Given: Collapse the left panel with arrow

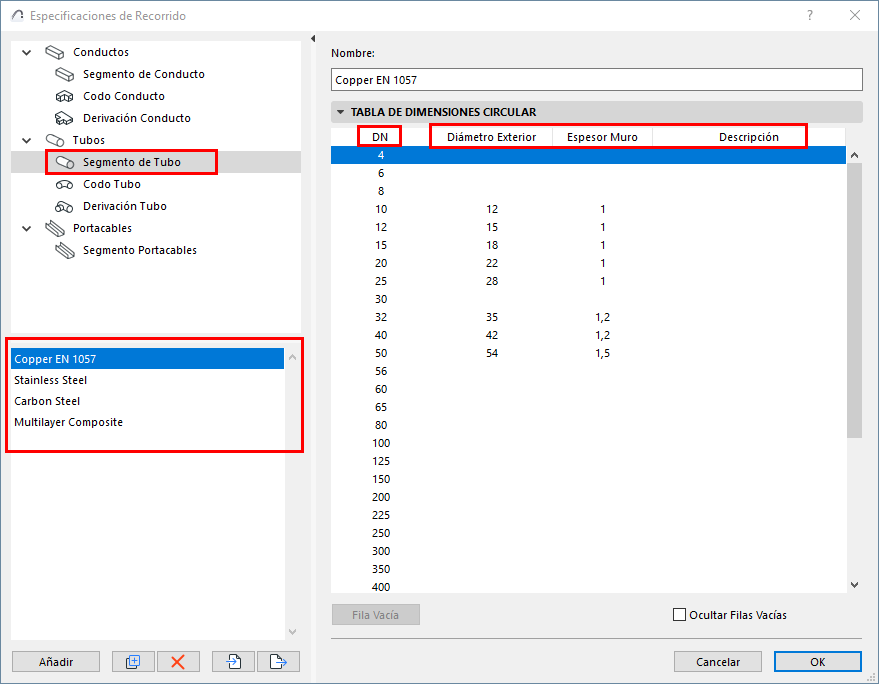Looking at the screenshot, I should point(313,39).
